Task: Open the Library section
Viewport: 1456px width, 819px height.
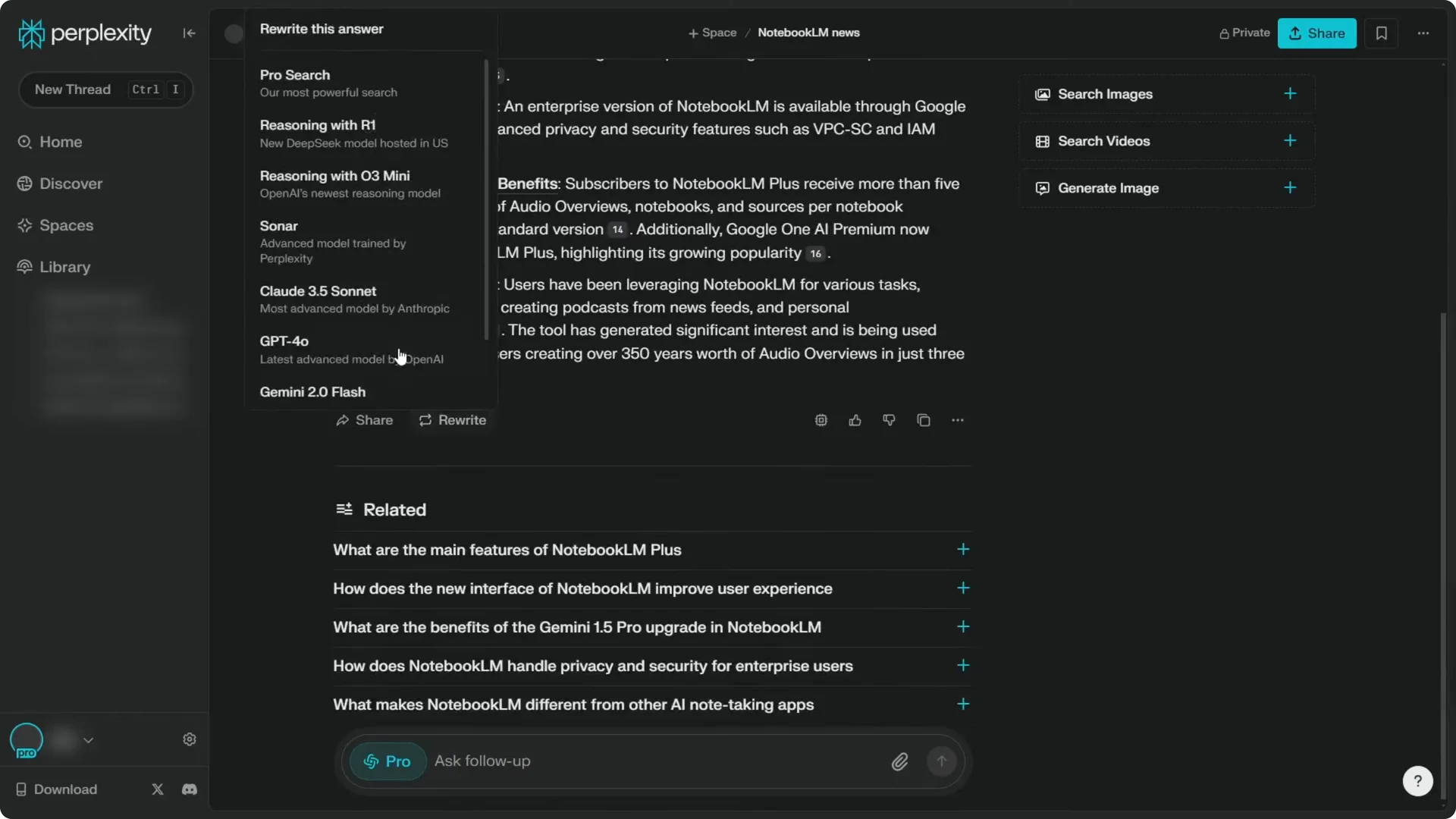Action: [x=62, y=267]
